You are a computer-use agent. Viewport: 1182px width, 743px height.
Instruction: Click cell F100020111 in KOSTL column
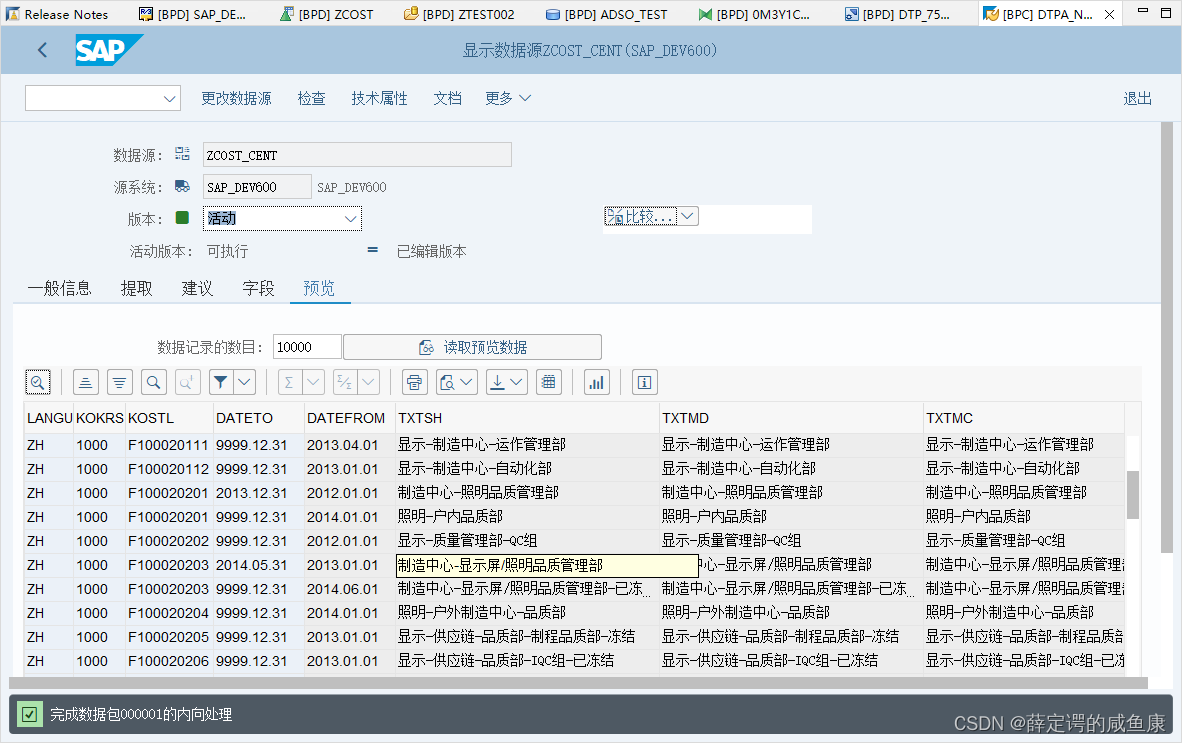tap(168, 445)
